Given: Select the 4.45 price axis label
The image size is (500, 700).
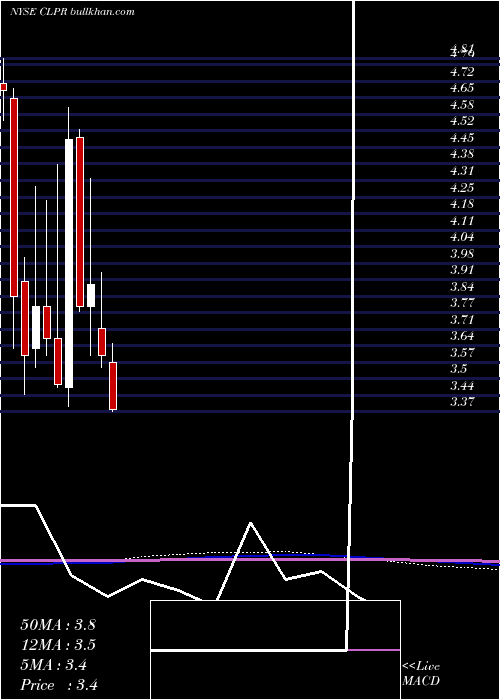Looking at the screenshot, I should coord(462,138).
